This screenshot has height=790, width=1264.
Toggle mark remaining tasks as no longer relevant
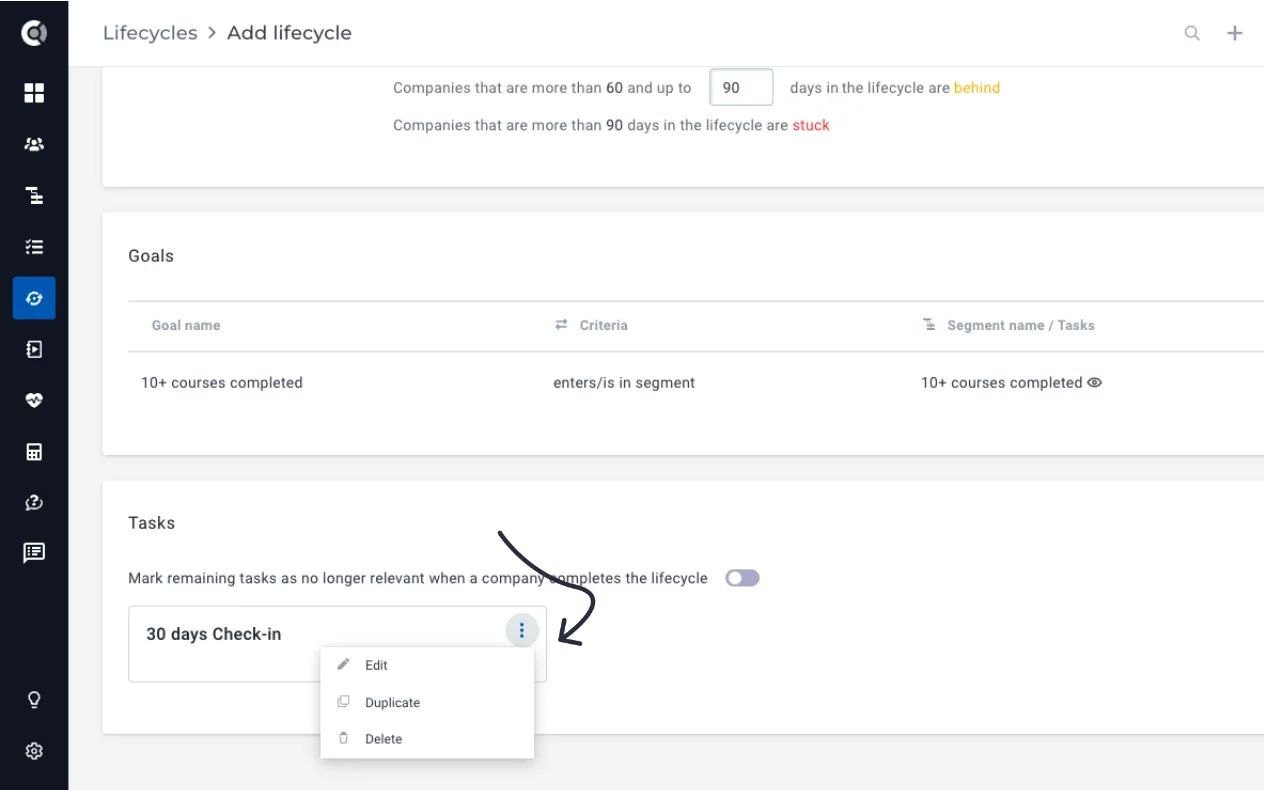(743, 578)
